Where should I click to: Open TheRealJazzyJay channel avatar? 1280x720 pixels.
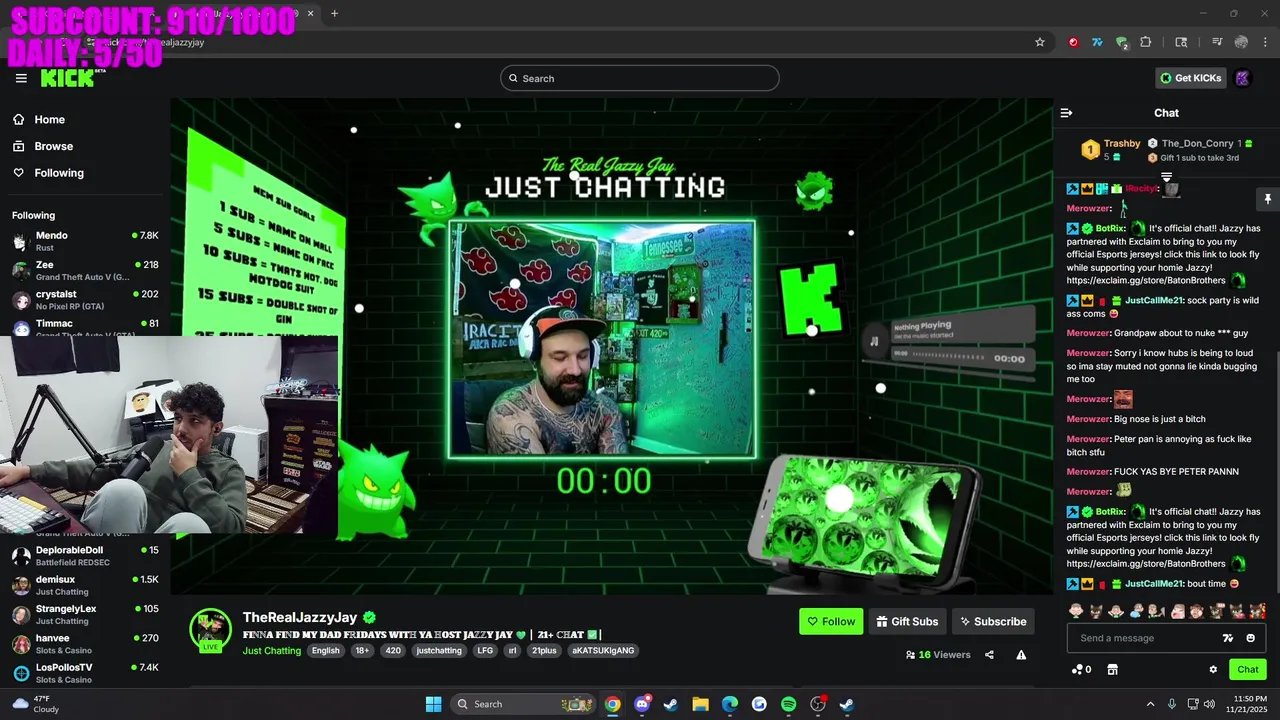[210, 630]
